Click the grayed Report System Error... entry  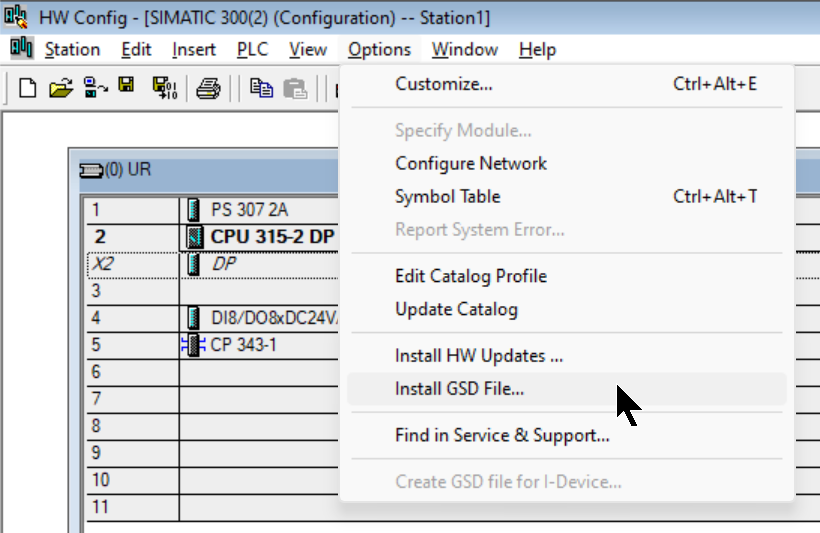[567, 229]
